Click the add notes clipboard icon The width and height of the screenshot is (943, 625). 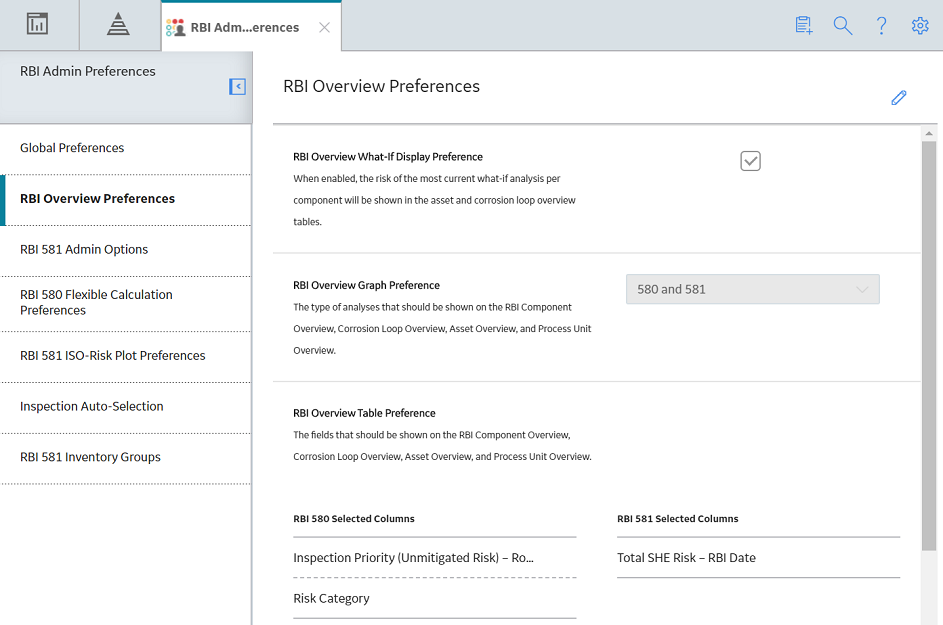pyautogui.click(x=803, y=25)
